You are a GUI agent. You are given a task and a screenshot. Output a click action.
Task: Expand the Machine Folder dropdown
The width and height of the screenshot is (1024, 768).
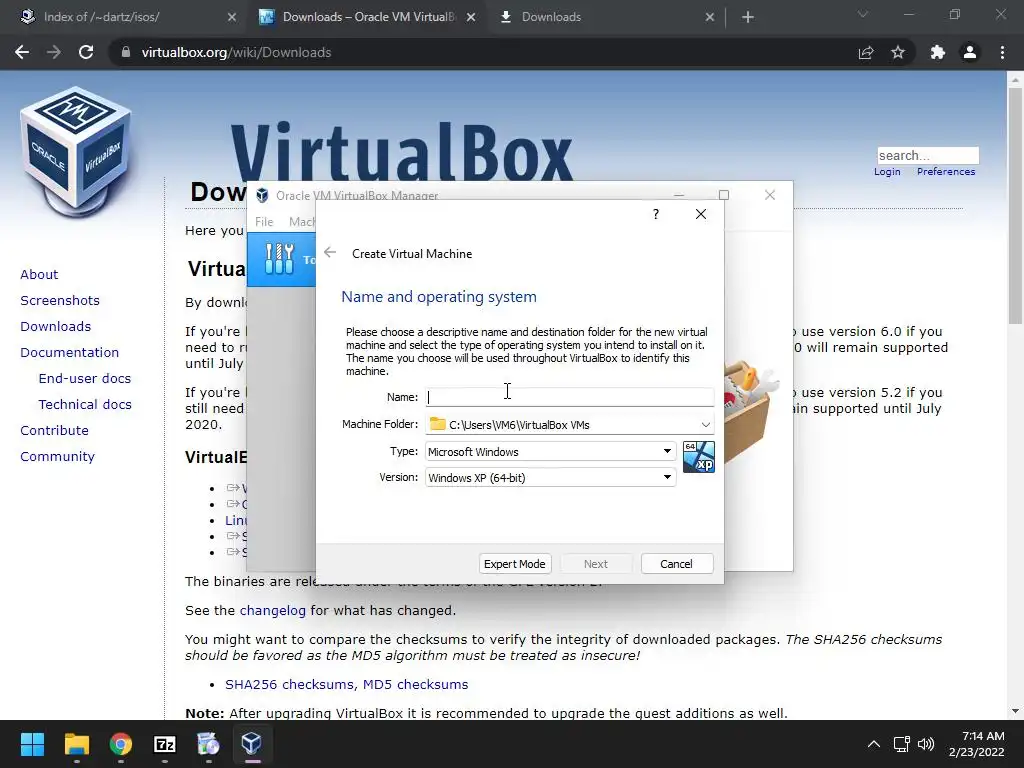[705, 424]
